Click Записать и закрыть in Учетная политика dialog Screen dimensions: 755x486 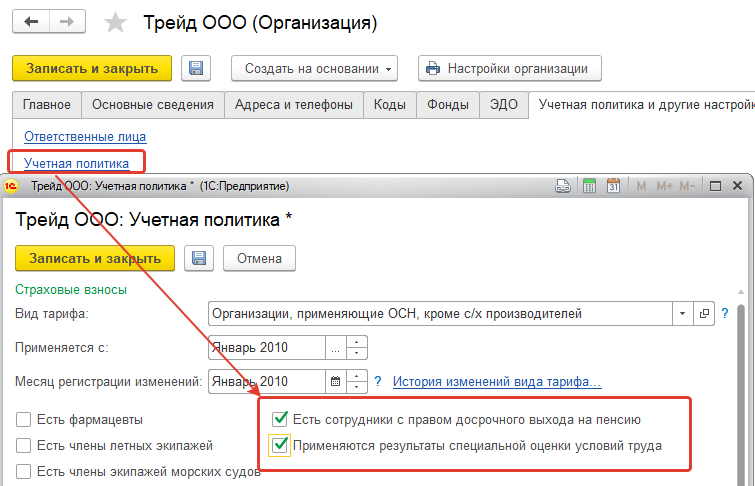coord(95,258)
